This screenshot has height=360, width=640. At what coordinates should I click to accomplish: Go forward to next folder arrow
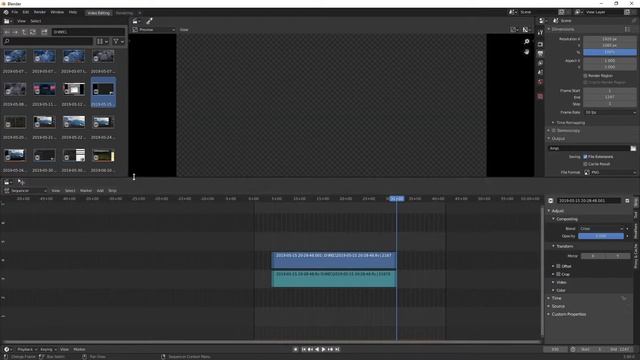click(x=15, y=32)
